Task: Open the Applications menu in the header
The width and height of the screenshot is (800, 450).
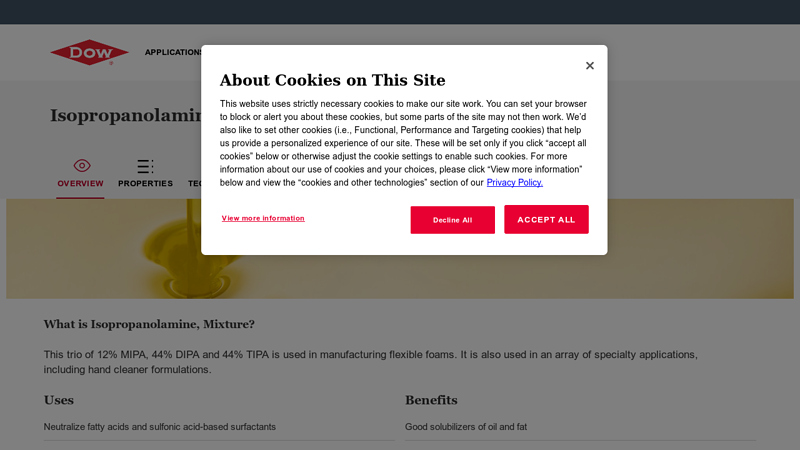Action: [173, 52]
